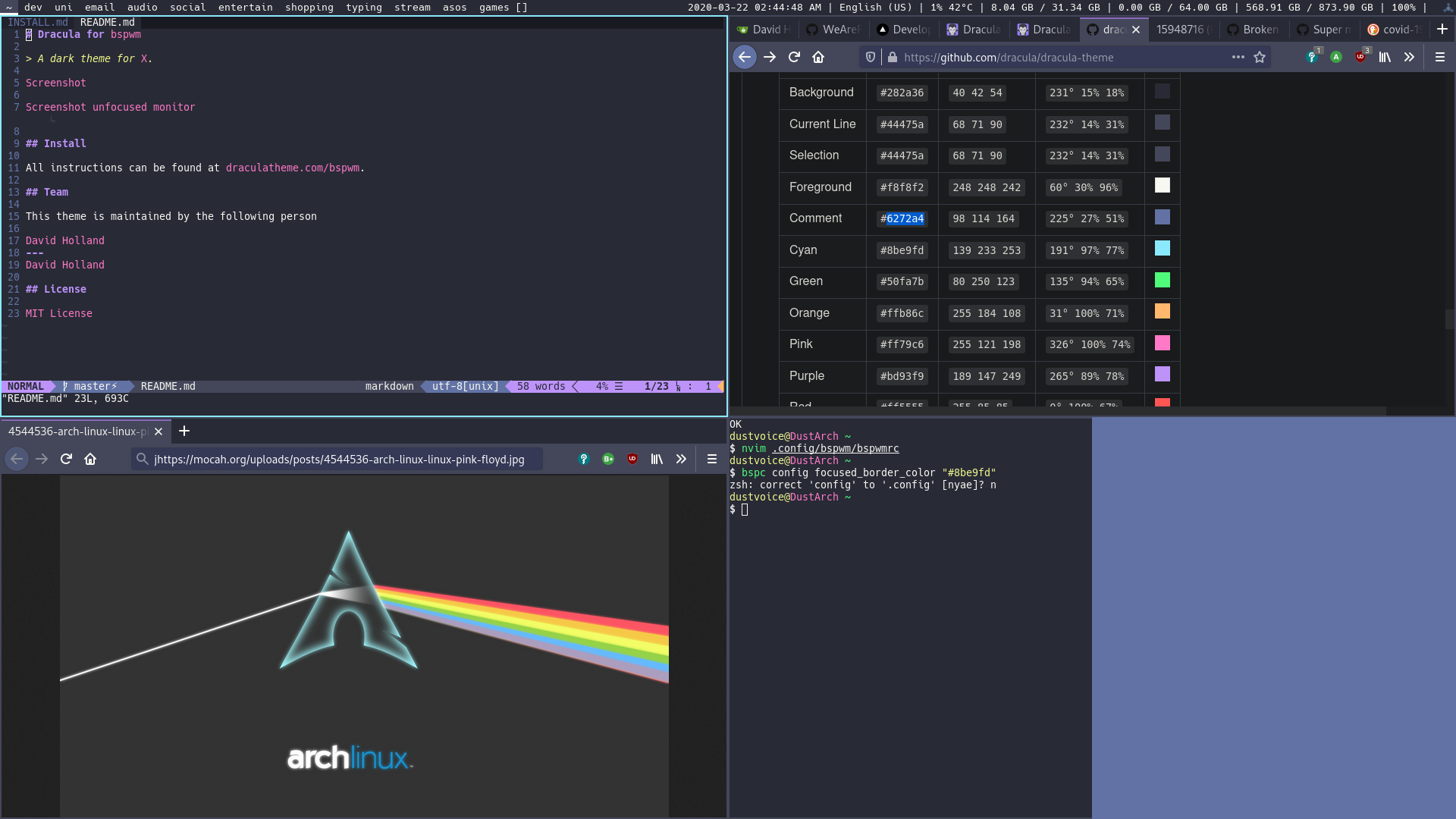Bookmark the GitHub page with star icon
The height and width of the screenshot is (819, 1456).
(x=1260, y=57)
